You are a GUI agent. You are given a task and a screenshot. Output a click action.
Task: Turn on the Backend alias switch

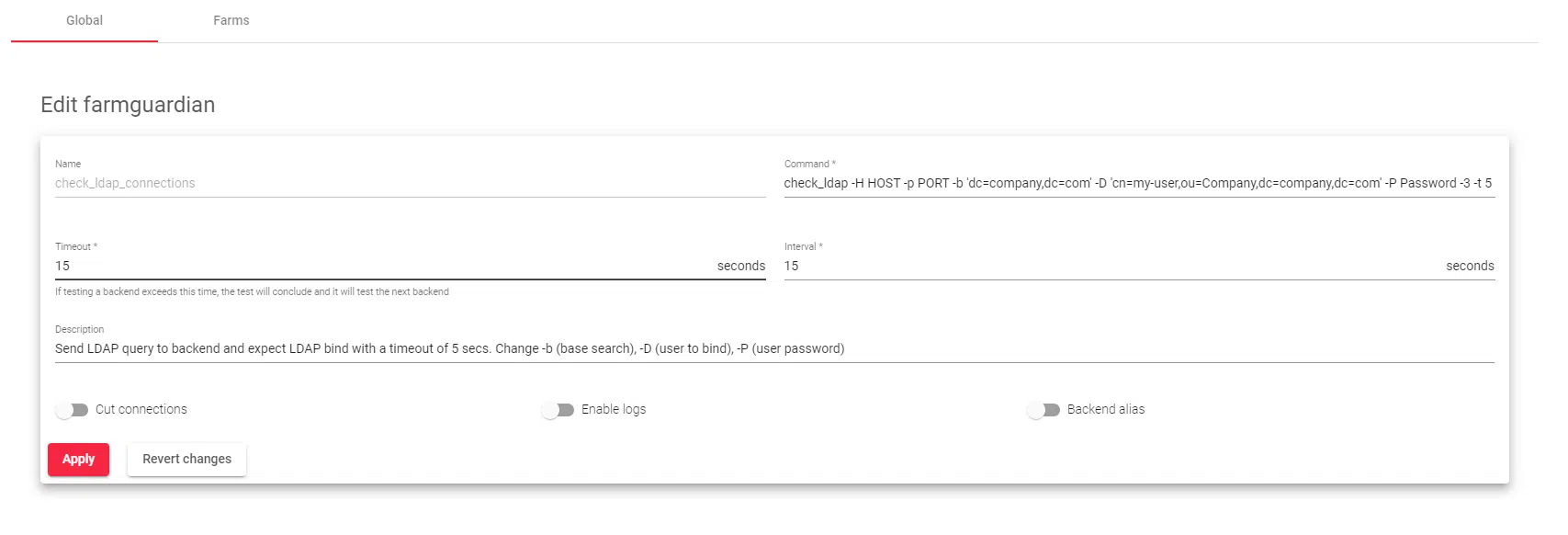[1043, 410]
